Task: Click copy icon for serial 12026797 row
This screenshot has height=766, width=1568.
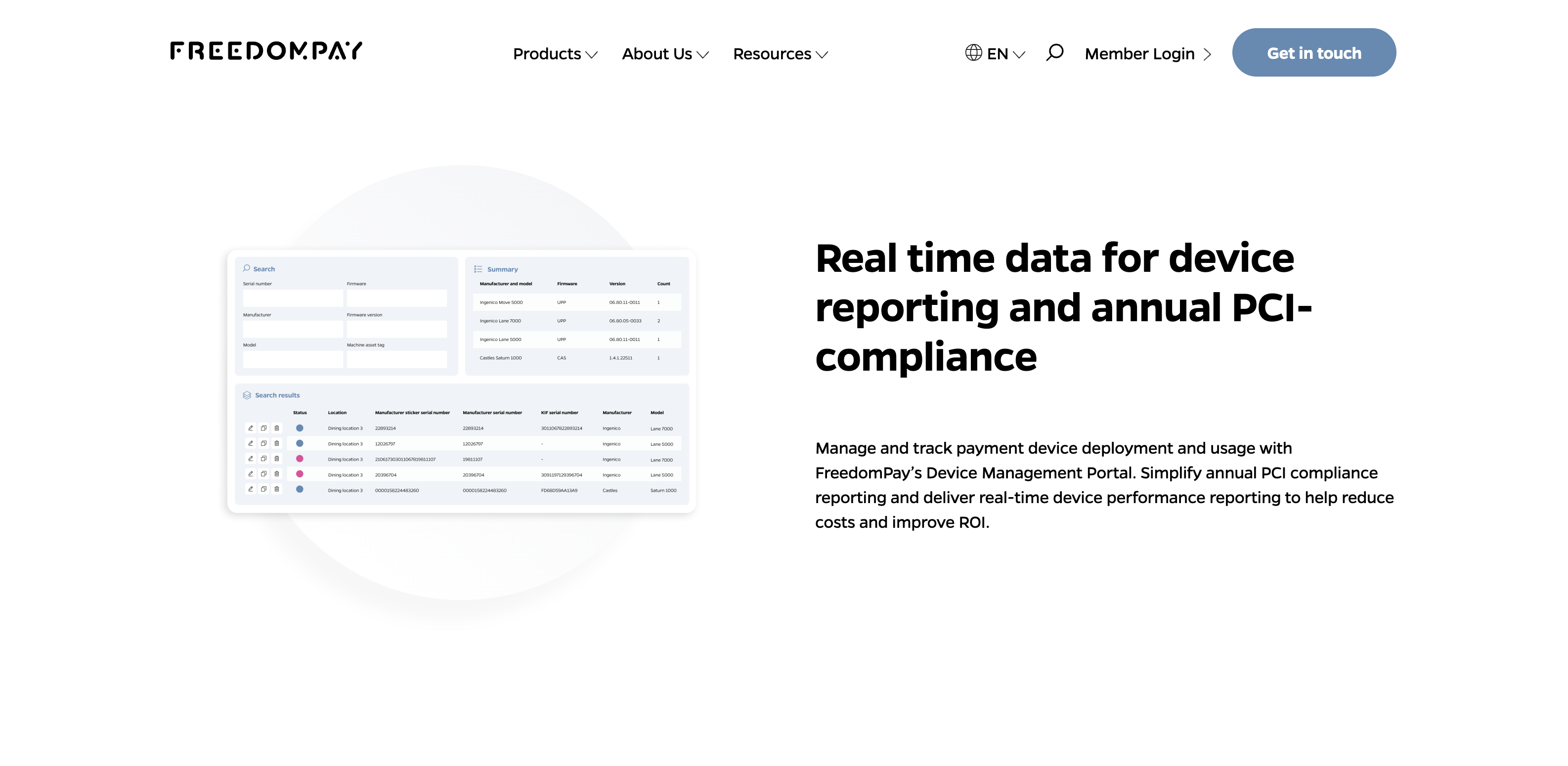Action: click(x=263, y=443)
